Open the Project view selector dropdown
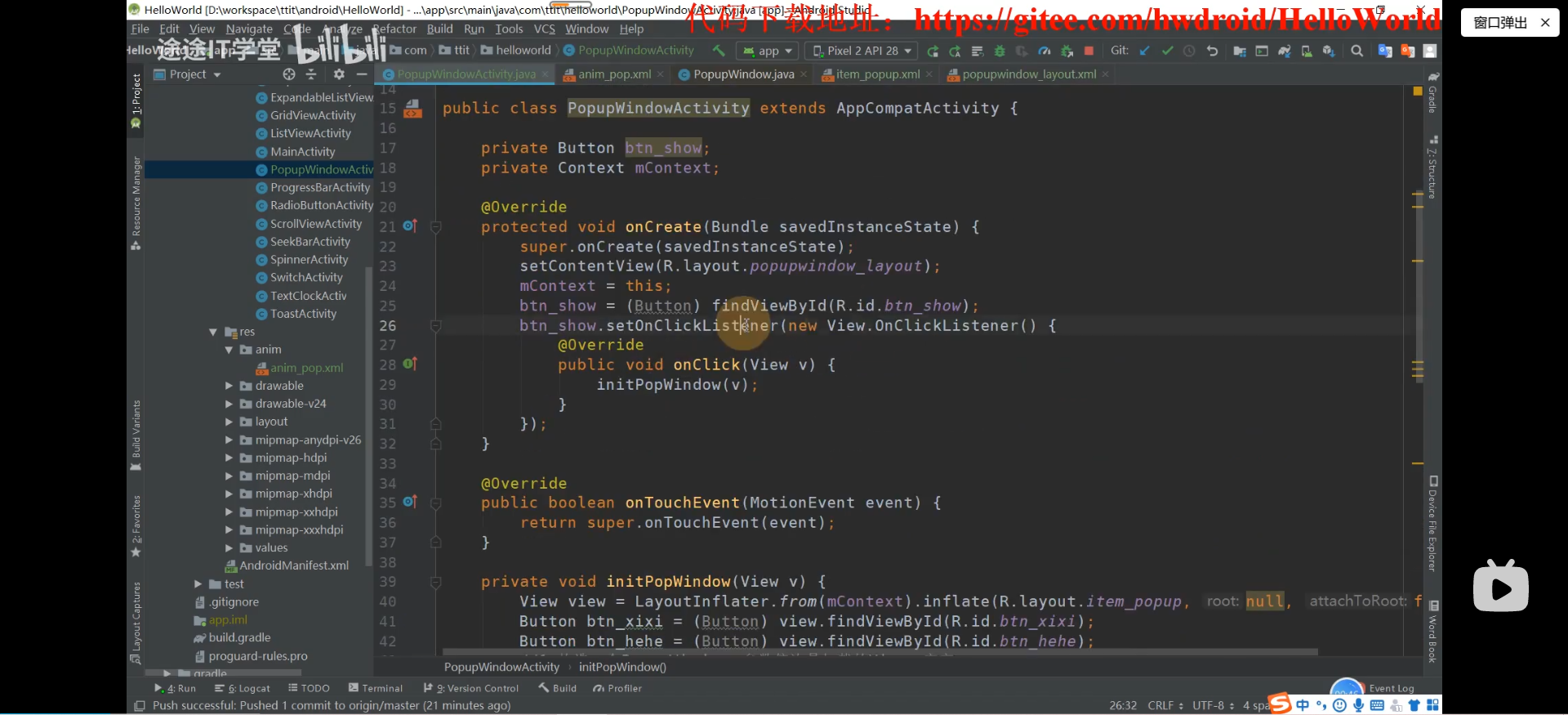The height and width of the screenshot is (715, 1568). [188, 74]
